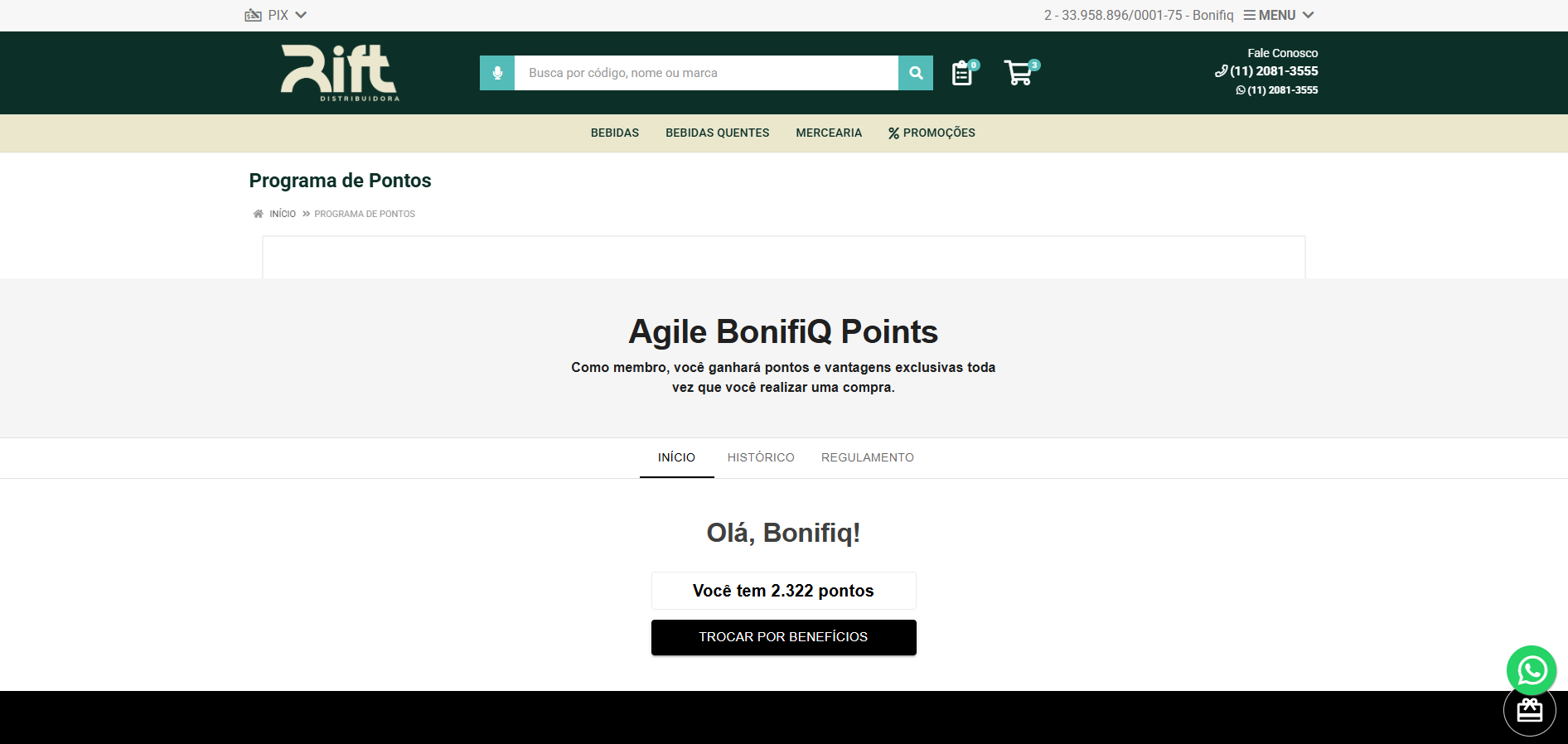
Task: Open the BEBIDAS category menu
Action: pos(615,133)
